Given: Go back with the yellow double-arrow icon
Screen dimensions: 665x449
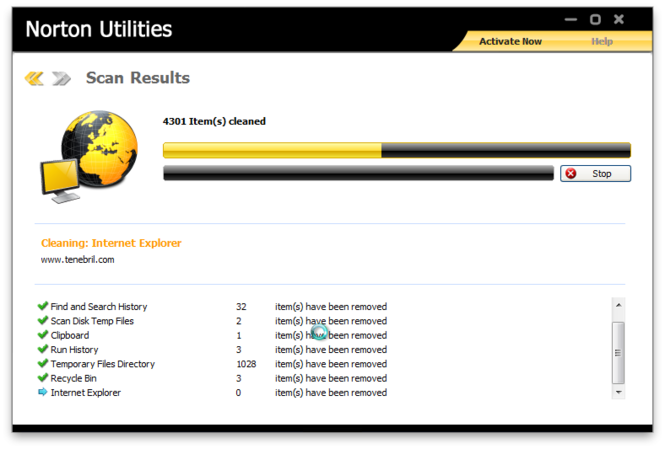Looking at the screenshot, I should point(34,78).
